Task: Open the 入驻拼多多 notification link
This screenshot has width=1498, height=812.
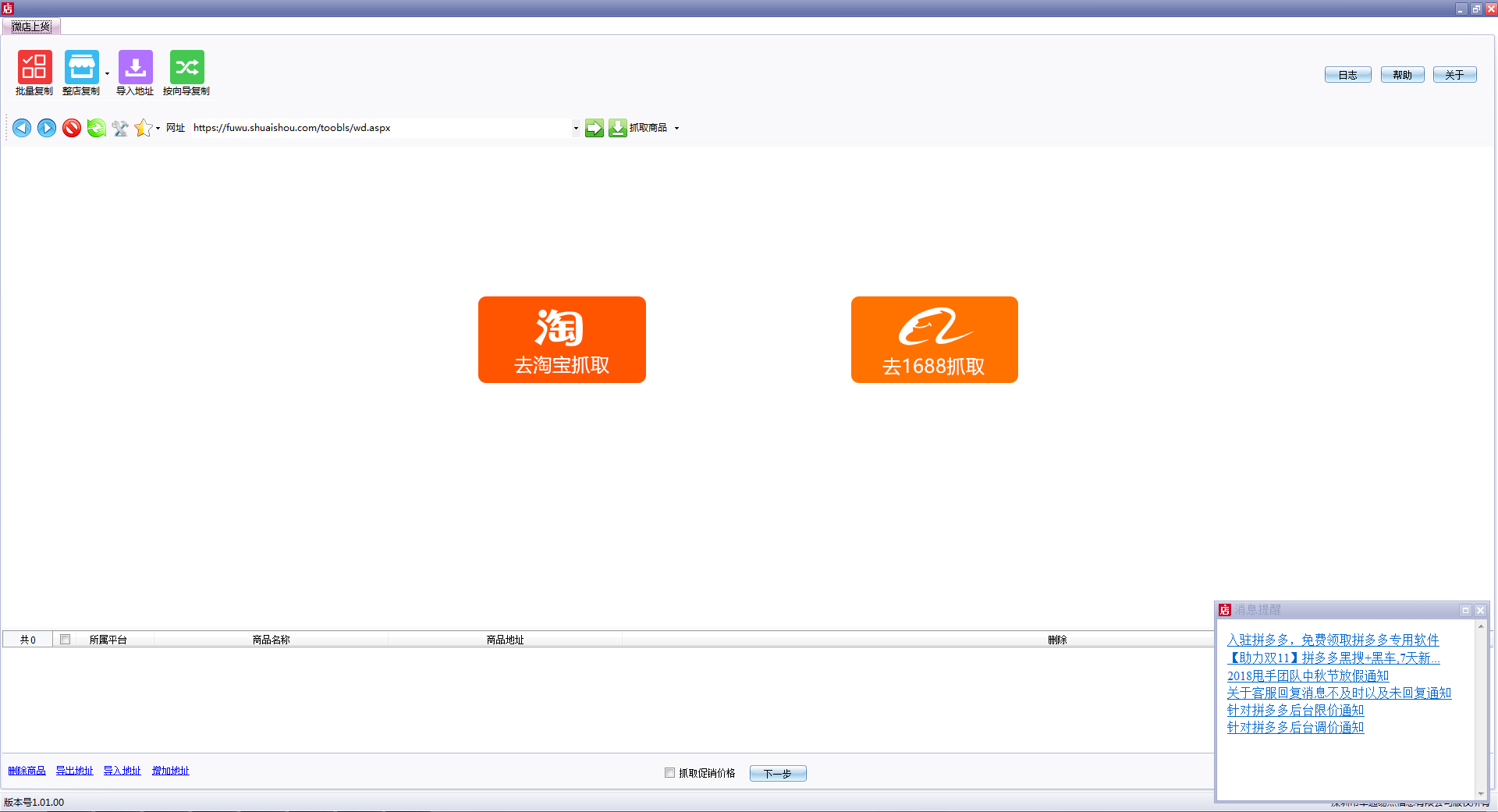Action: point(1333,640)
